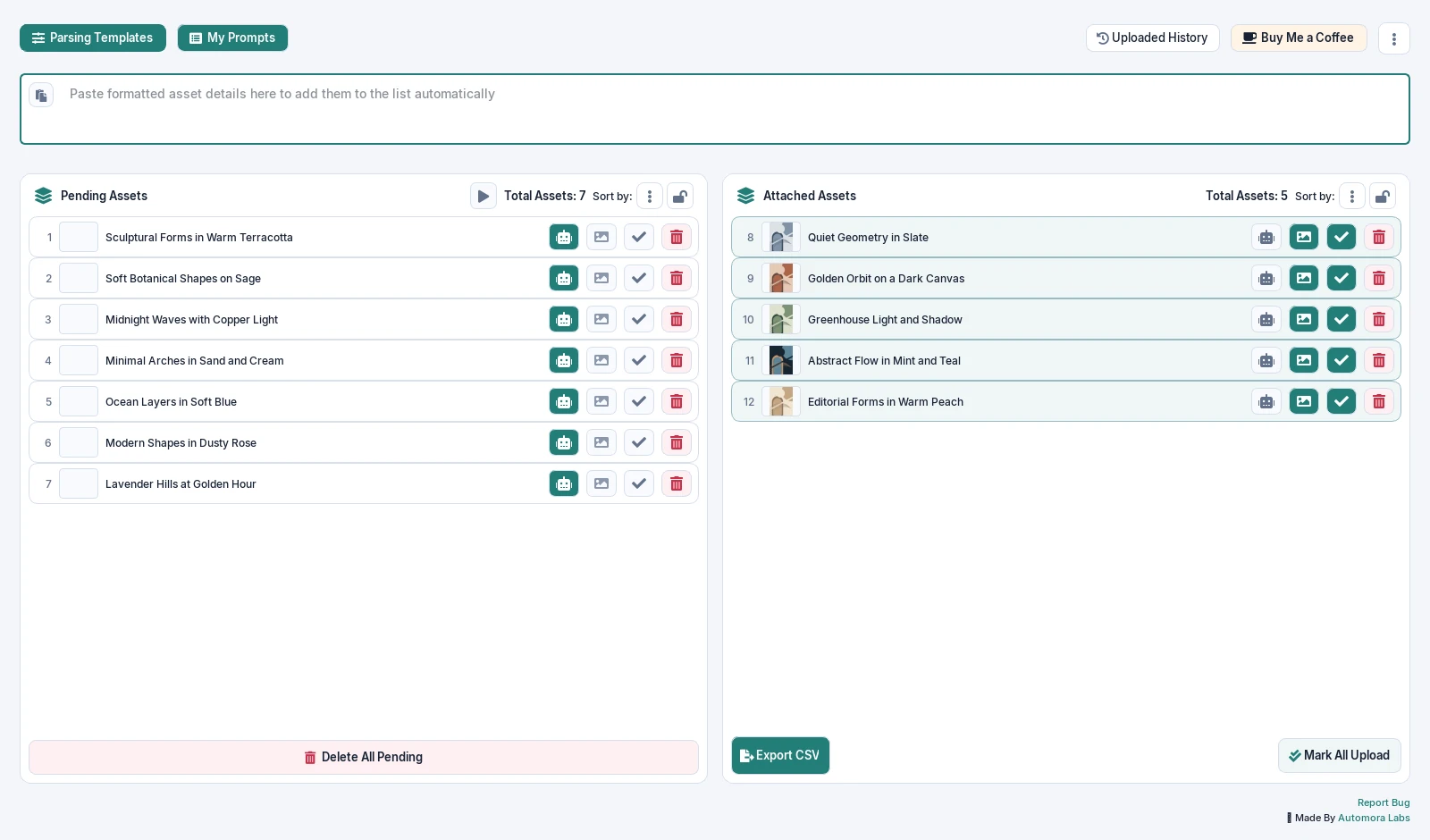Screen dimensions: 1430x840
Task: Uncheck upload status for Quiet Geometry in Slate
Action: tap(1342, 237)
